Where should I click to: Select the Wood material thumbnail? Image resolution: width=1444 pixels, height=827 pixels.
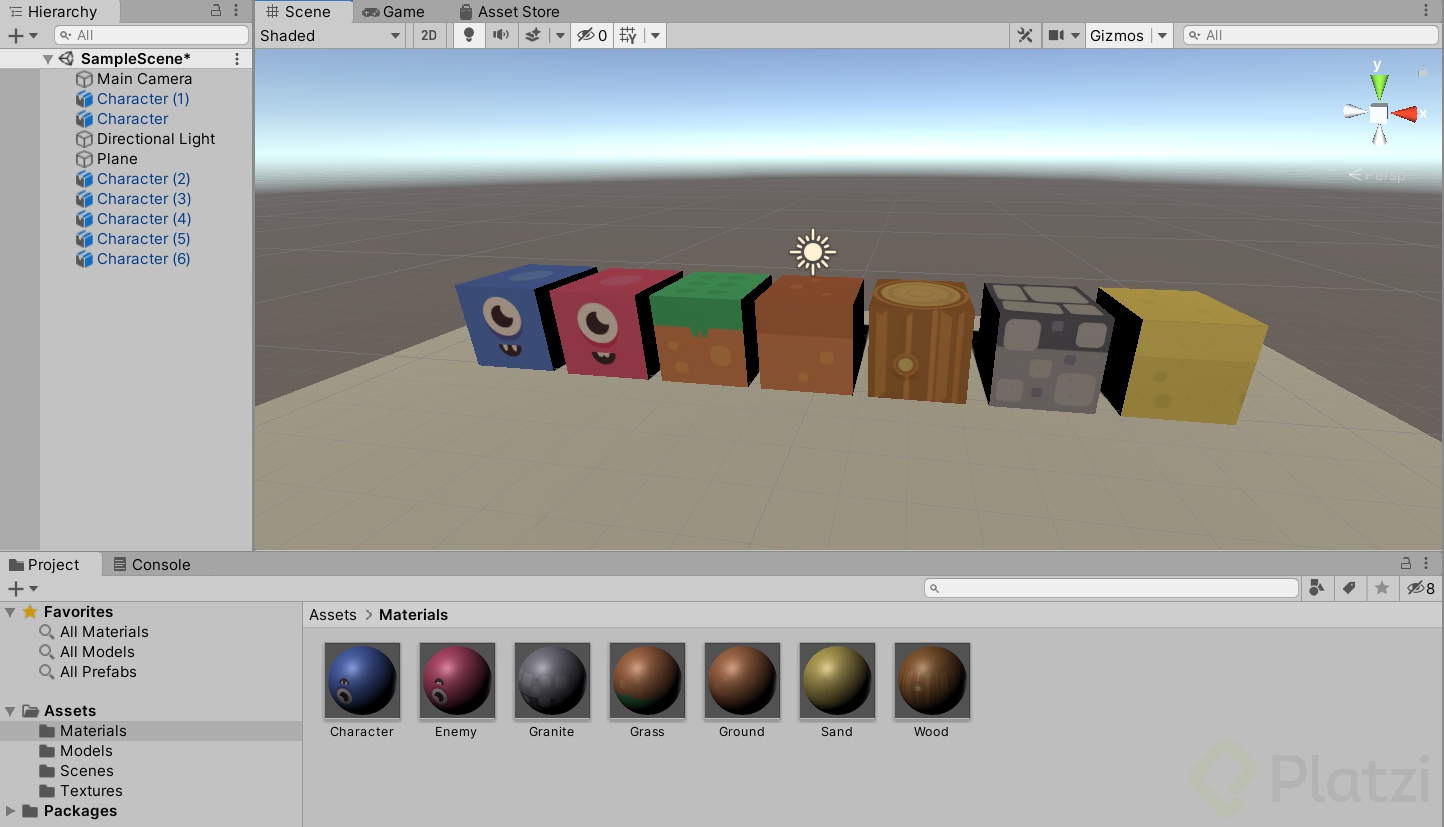click(932, 680)
